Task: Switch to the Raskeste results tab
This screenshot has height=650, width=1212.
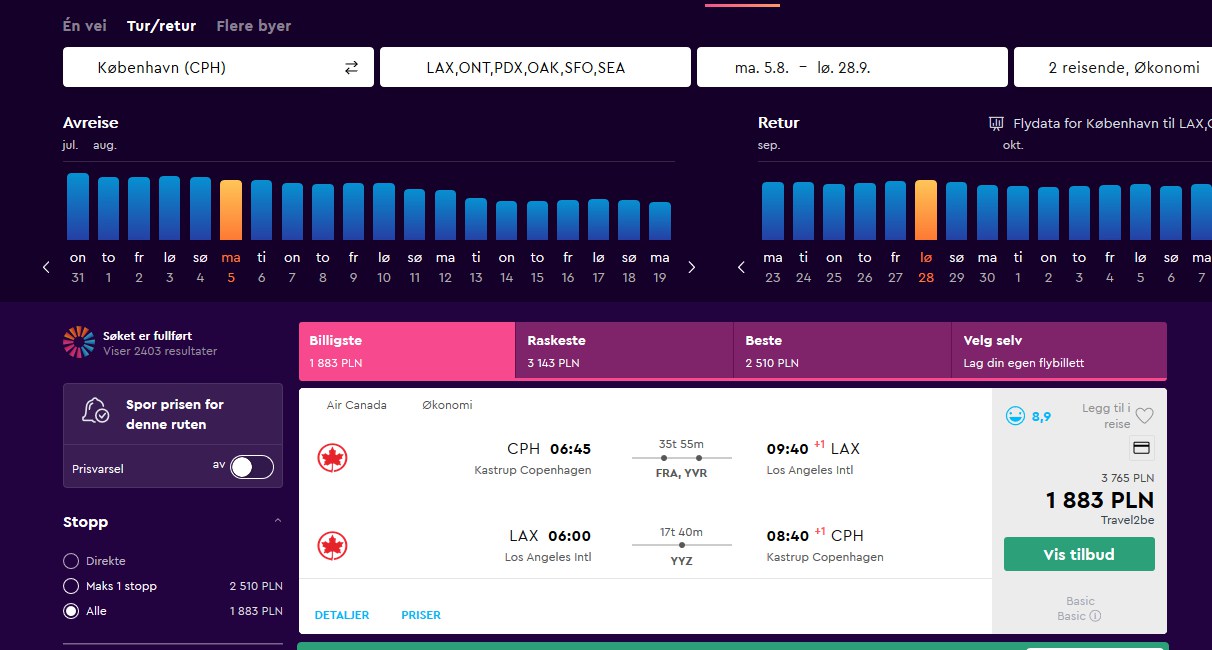Action: click(x=624, y=351)
